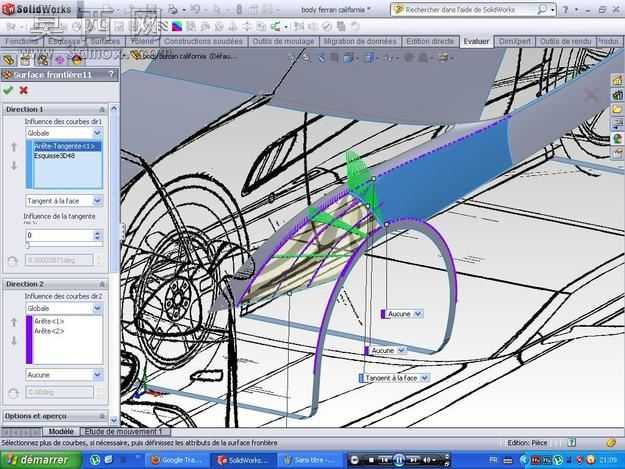
Task: Open lower 'Aucune' callout dropdown in viewport
Action: pyautogui.click(x=402, y=350)
